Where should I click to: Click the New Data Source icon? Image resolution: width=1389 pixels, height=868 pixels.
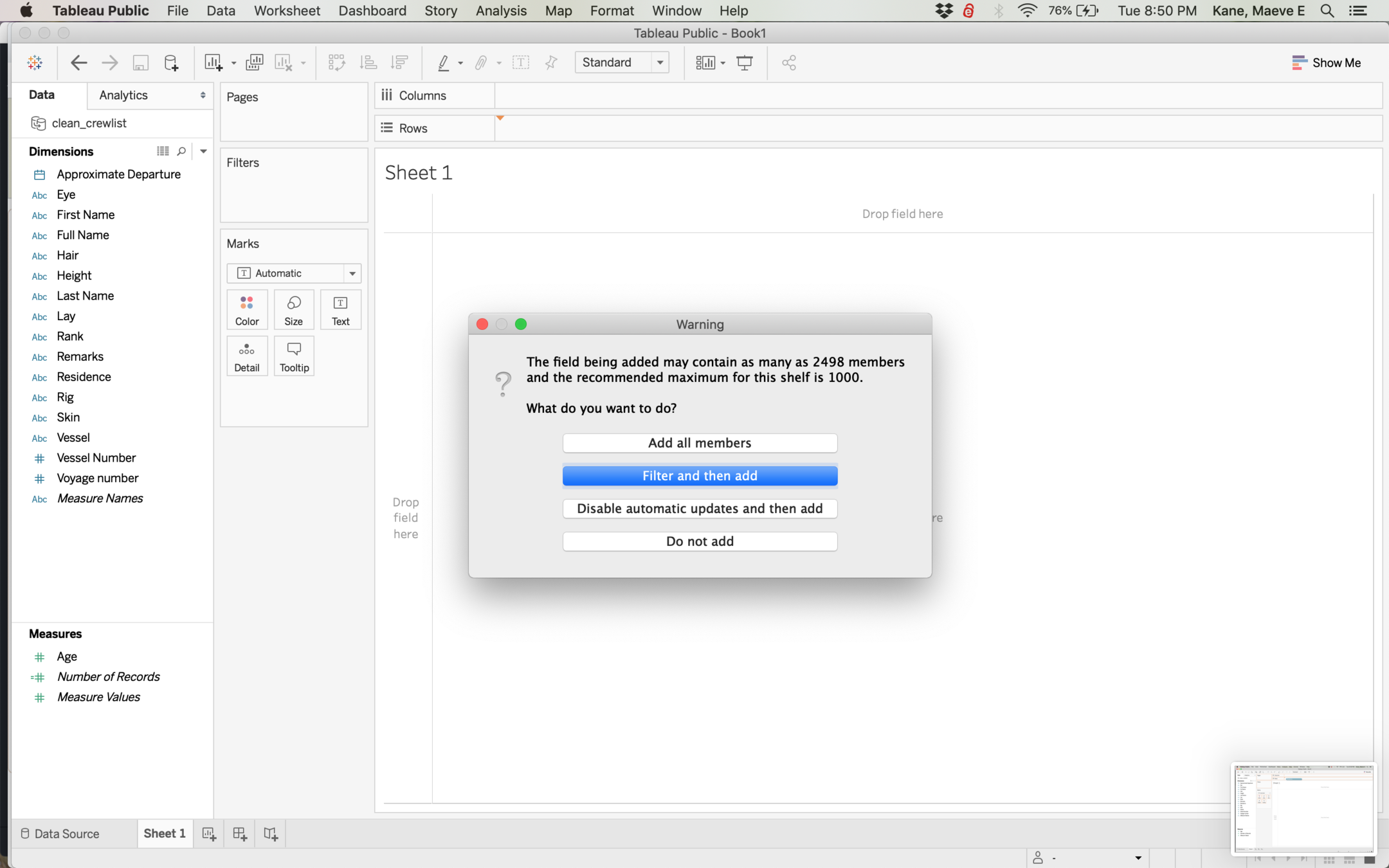click(171, 62)
